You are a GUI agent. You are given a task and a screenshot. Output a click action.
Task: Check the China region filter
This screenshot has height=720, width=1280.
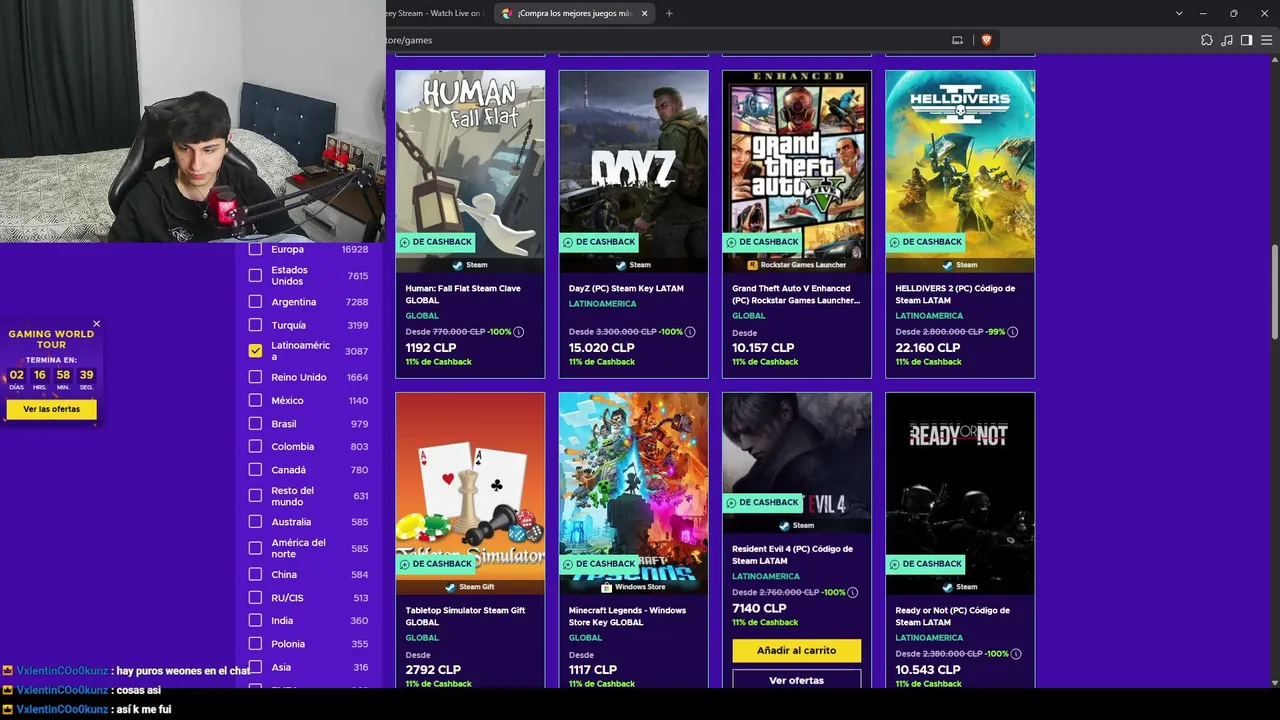click(x=255, y=575)
